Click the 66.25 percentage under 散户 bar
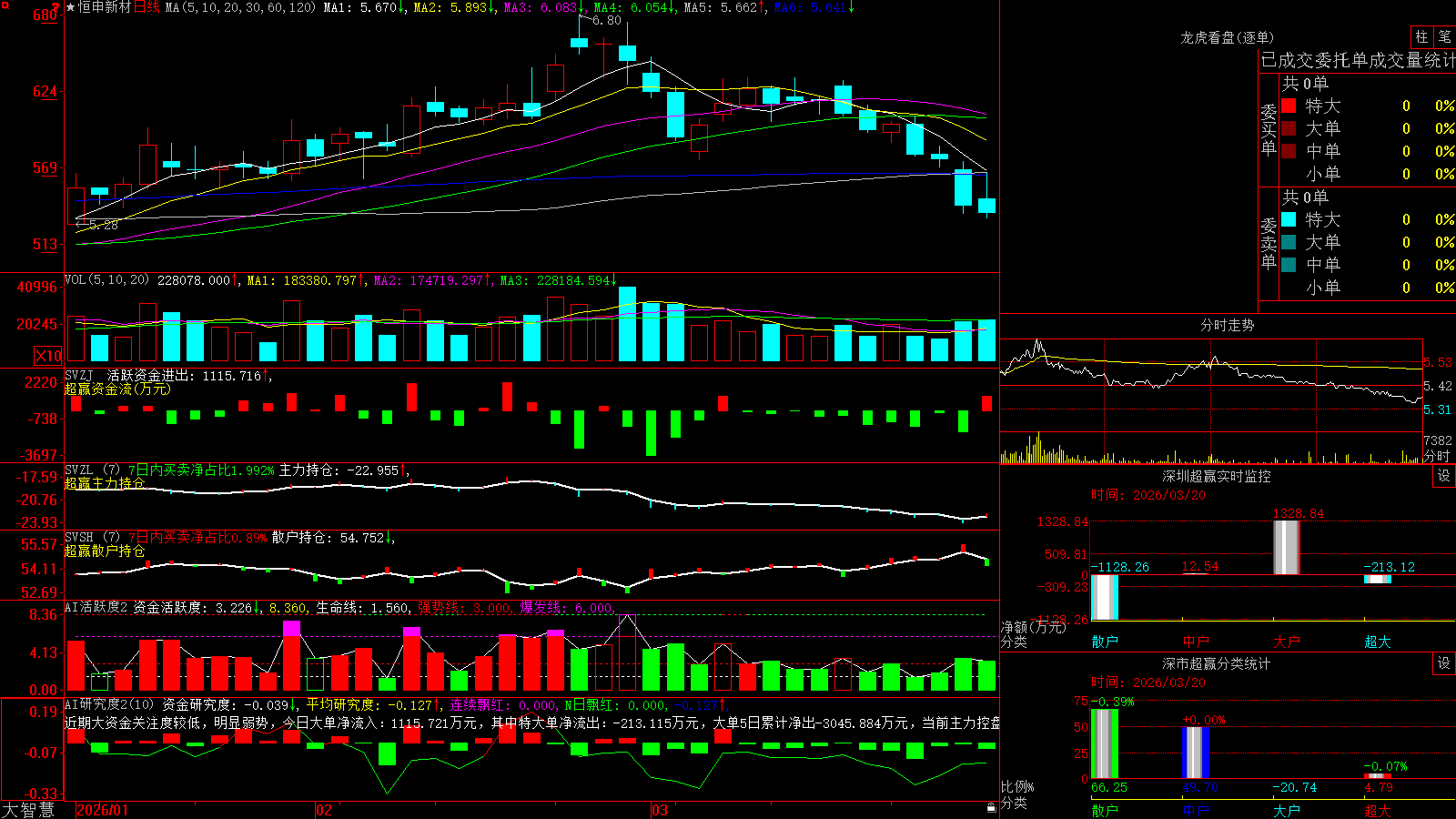Screen dimensions: 1456x819 [1109, 787]
